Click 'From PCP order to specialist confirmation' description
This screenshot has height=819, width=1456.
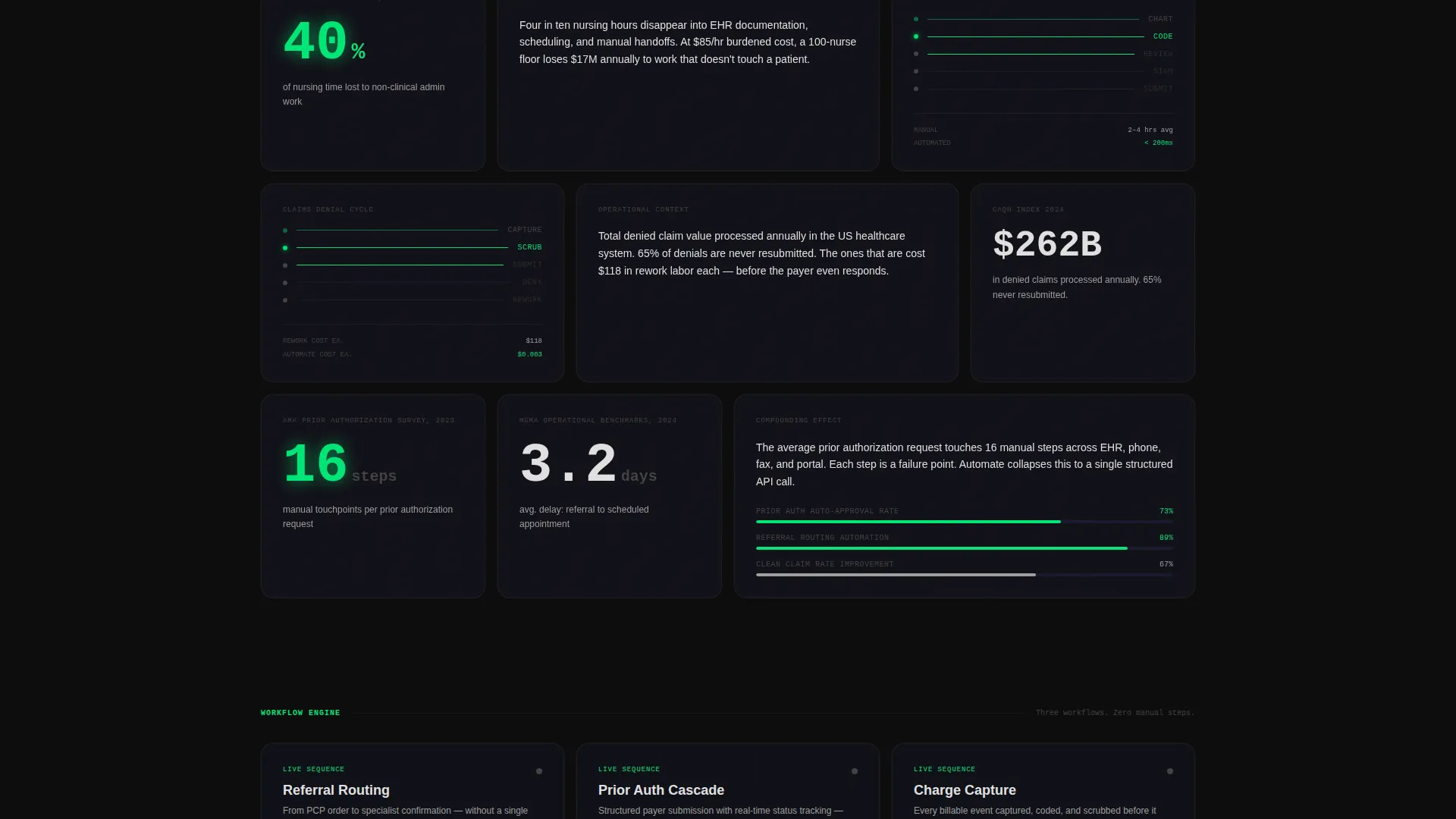point(405,811)
